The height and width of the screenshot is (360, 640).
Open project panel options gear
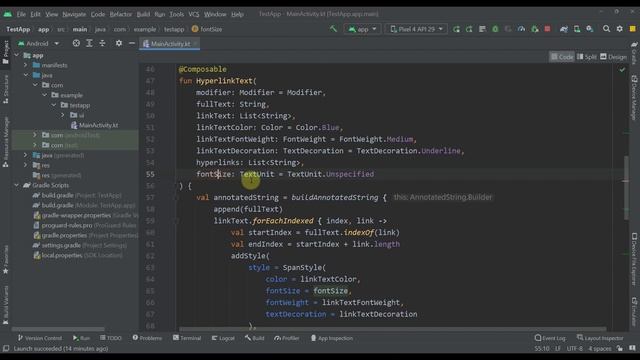coord(118,43)
